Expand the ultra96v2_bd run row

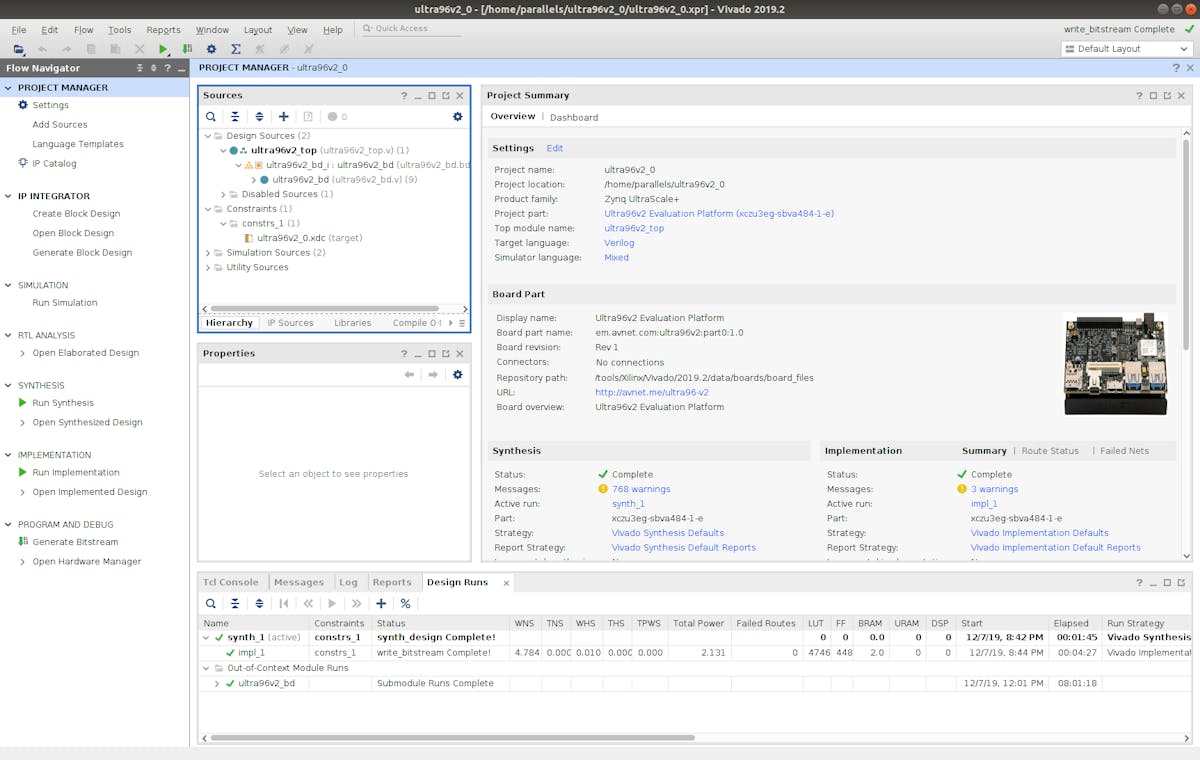(x=217, y=684)
